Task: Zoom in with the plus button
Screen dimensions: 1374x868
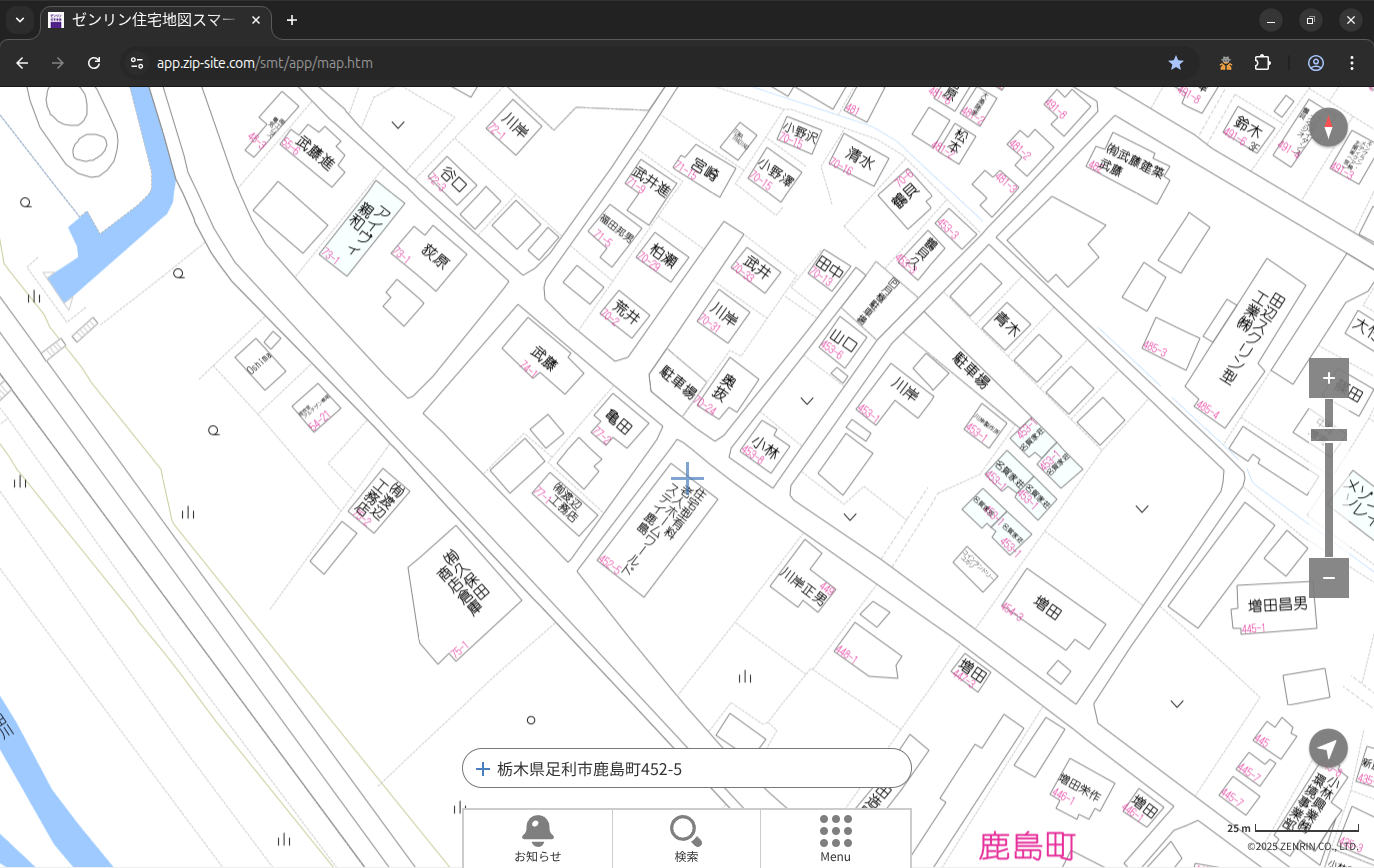Action: pos(1328,378)
